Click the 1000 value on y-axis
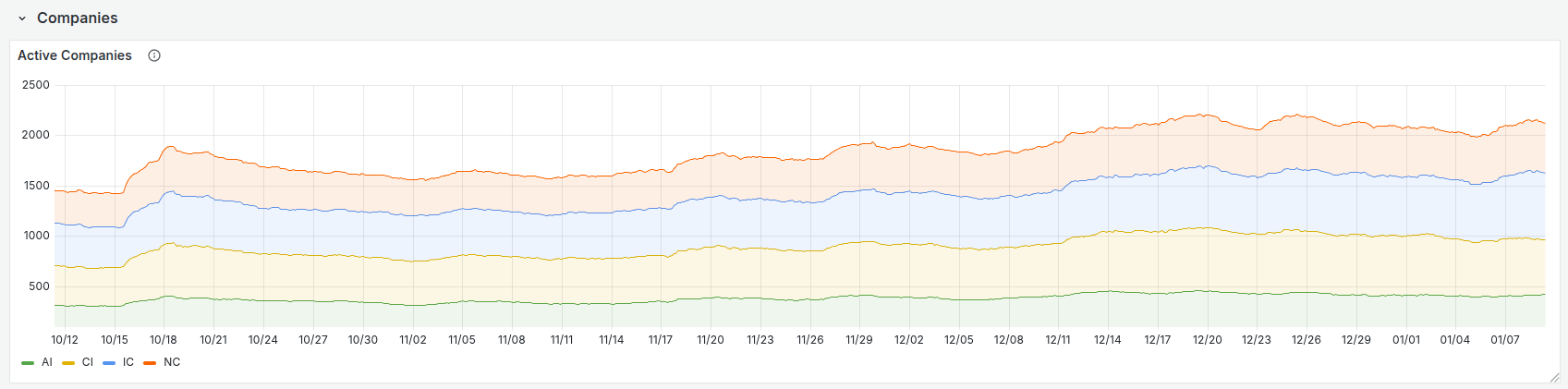1568x389 pixels. [36, 236]
